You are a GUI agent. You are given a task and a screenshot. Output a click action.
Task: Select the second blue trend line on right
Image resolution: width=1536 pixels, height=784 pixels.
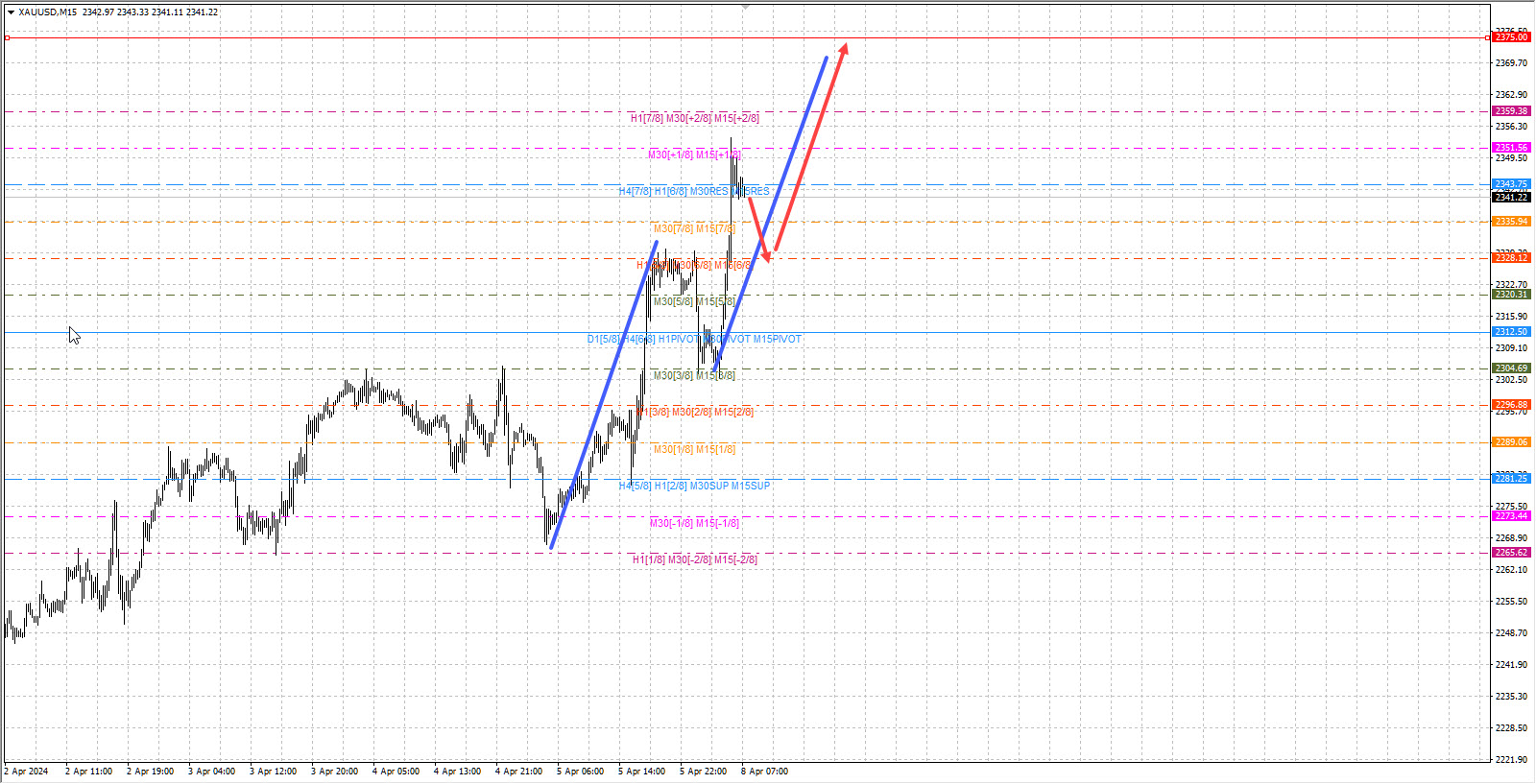770,215
